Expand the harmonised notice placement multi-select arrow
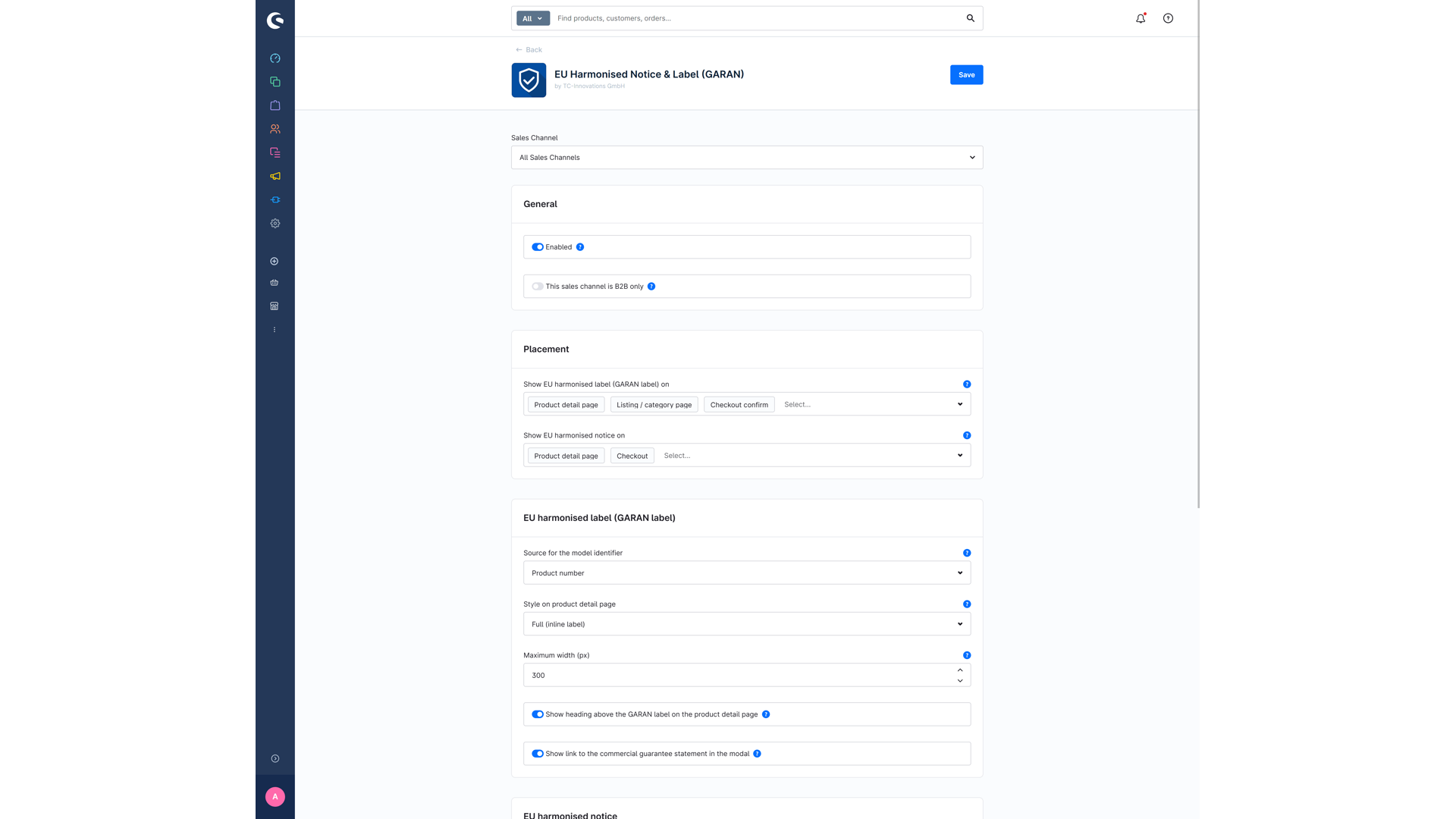The height and width of the screenshot is (819, 1456). pos(960,456)
